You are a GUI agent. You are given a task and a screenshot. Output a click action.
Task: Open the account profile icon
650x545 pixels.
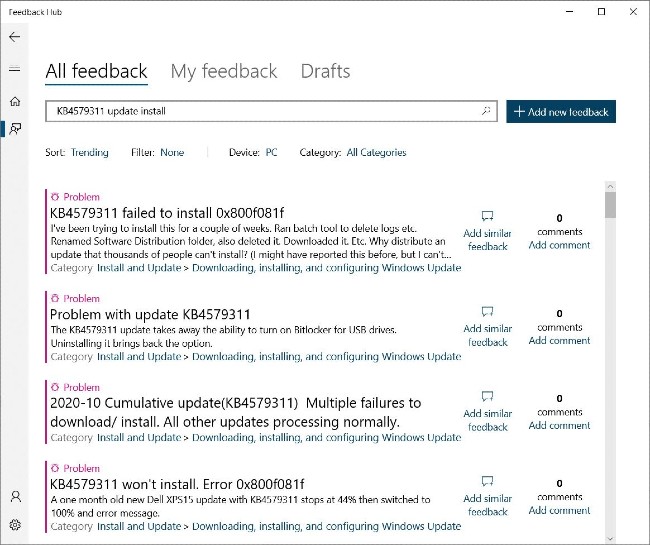pos(16,496)
